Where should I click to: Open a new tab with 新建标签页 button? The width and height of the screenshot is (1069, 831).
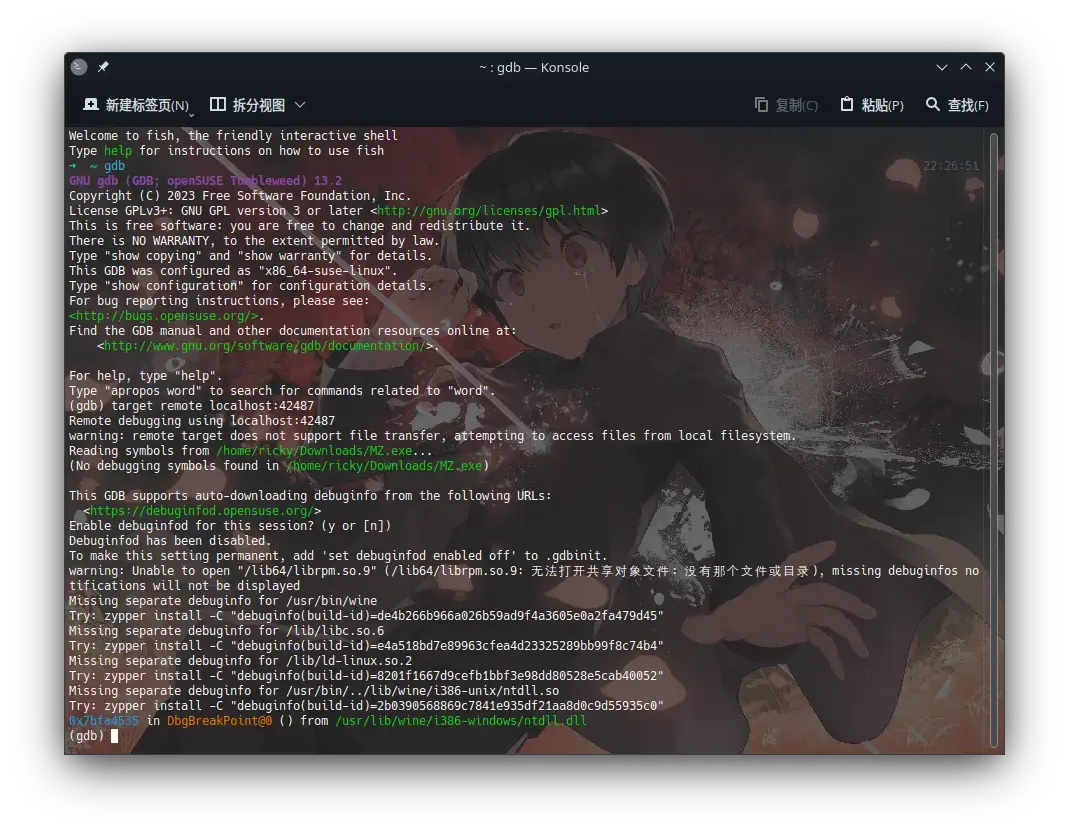pos(135,105)
